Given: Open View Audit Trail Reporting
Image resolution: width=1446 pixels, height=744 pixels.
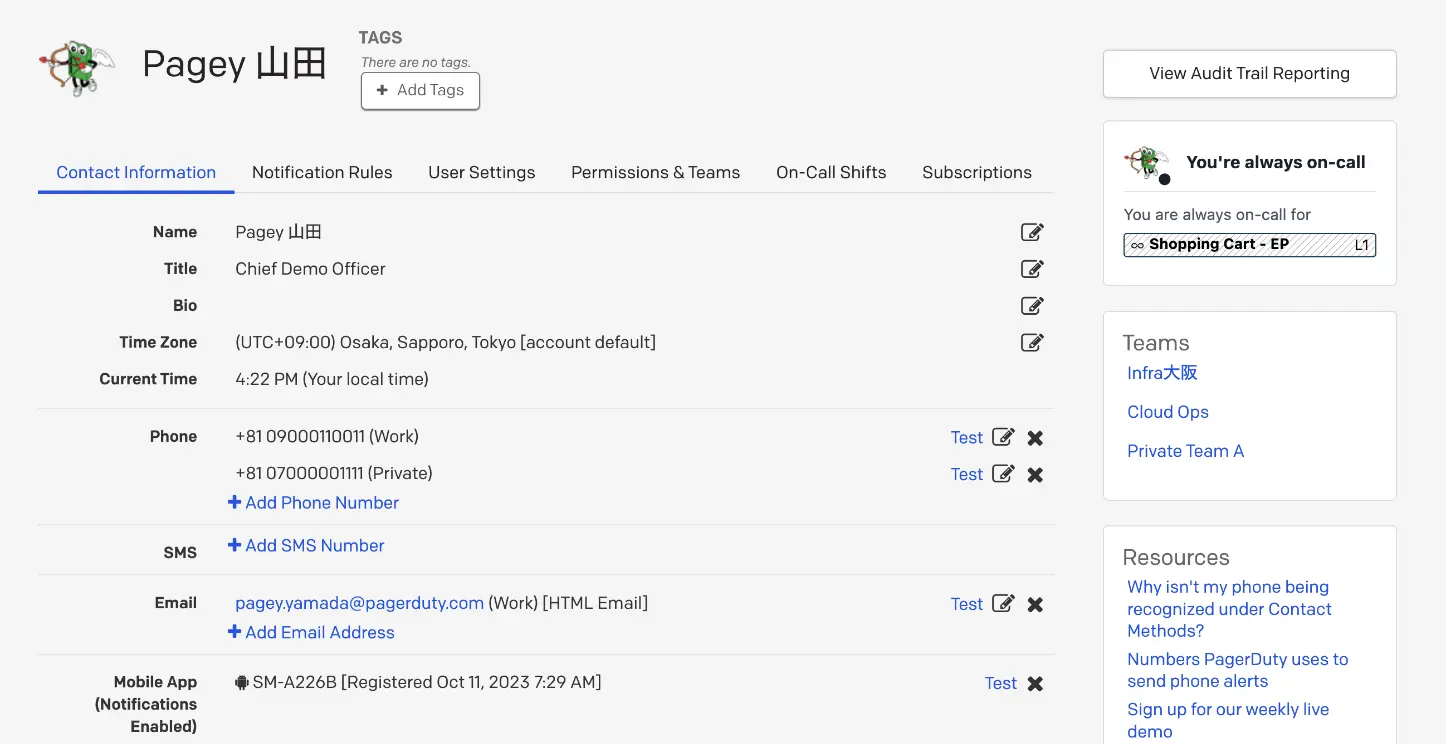Looking at the screenshot, I should pos(1249,73).
